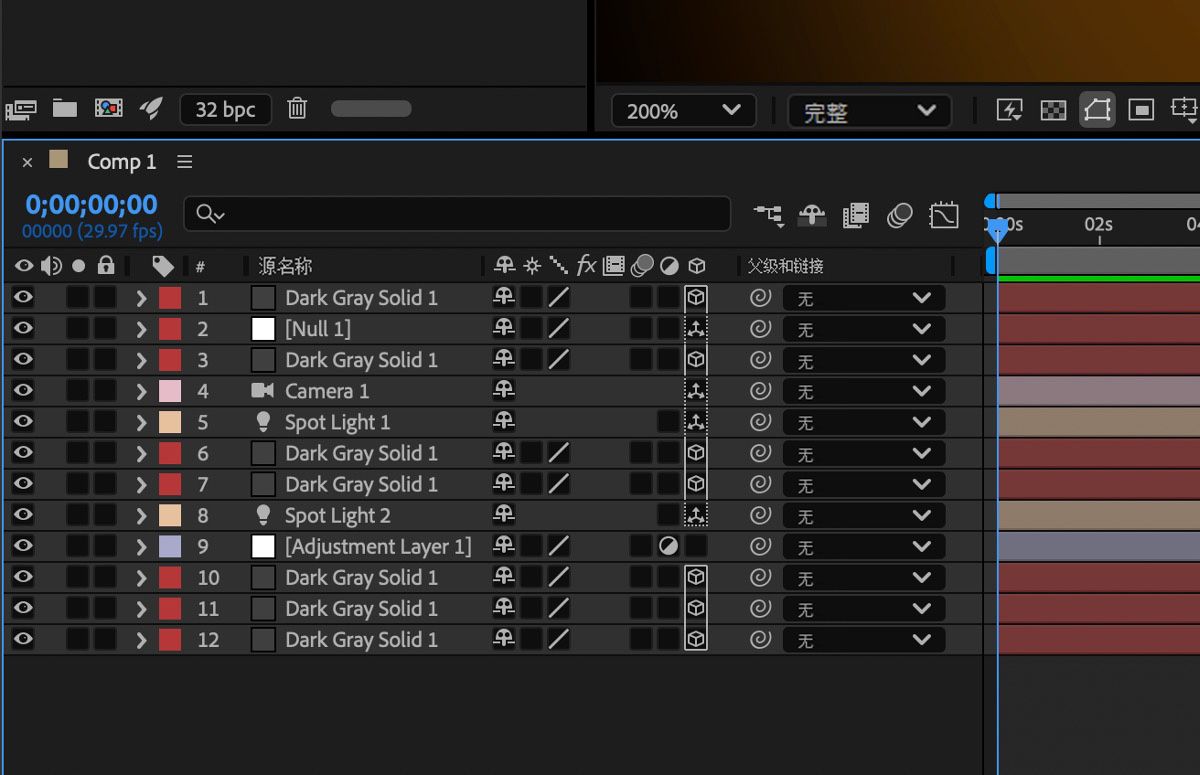Expand Null 1 layer properties
This screenshot has width=1200, height=775.
point(141,328)
